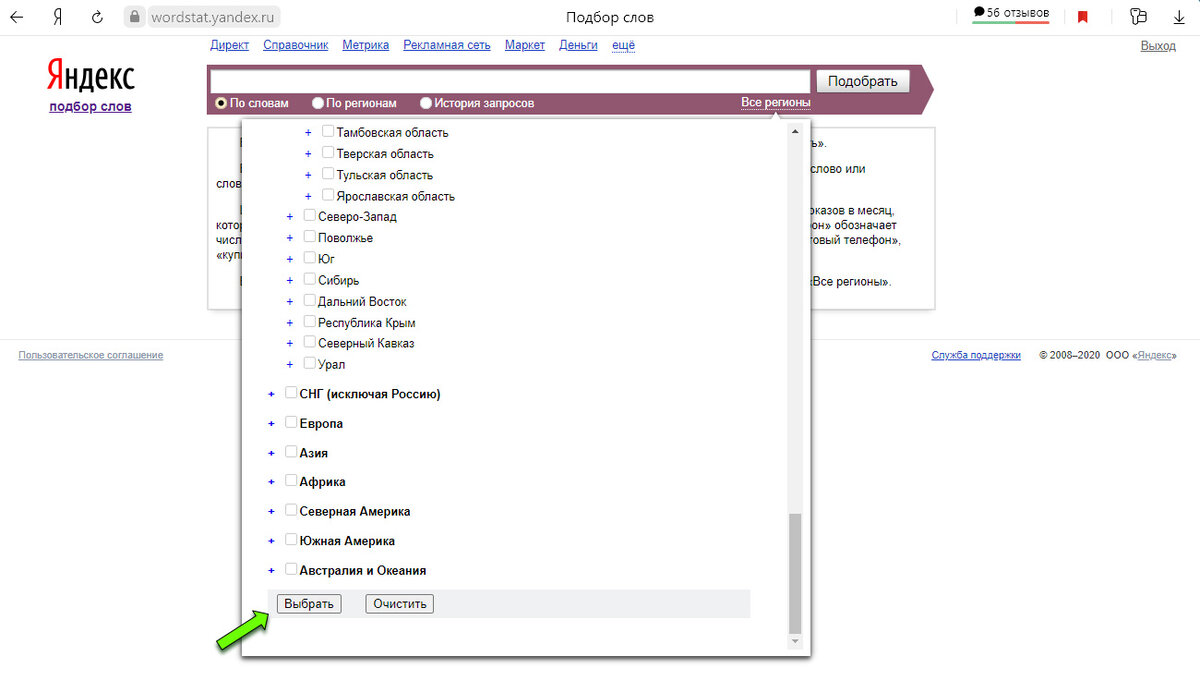The width and height of the screenshot is (1200, 693).
Task: Click the red bookmark icon
Action: pos(1083,17)
